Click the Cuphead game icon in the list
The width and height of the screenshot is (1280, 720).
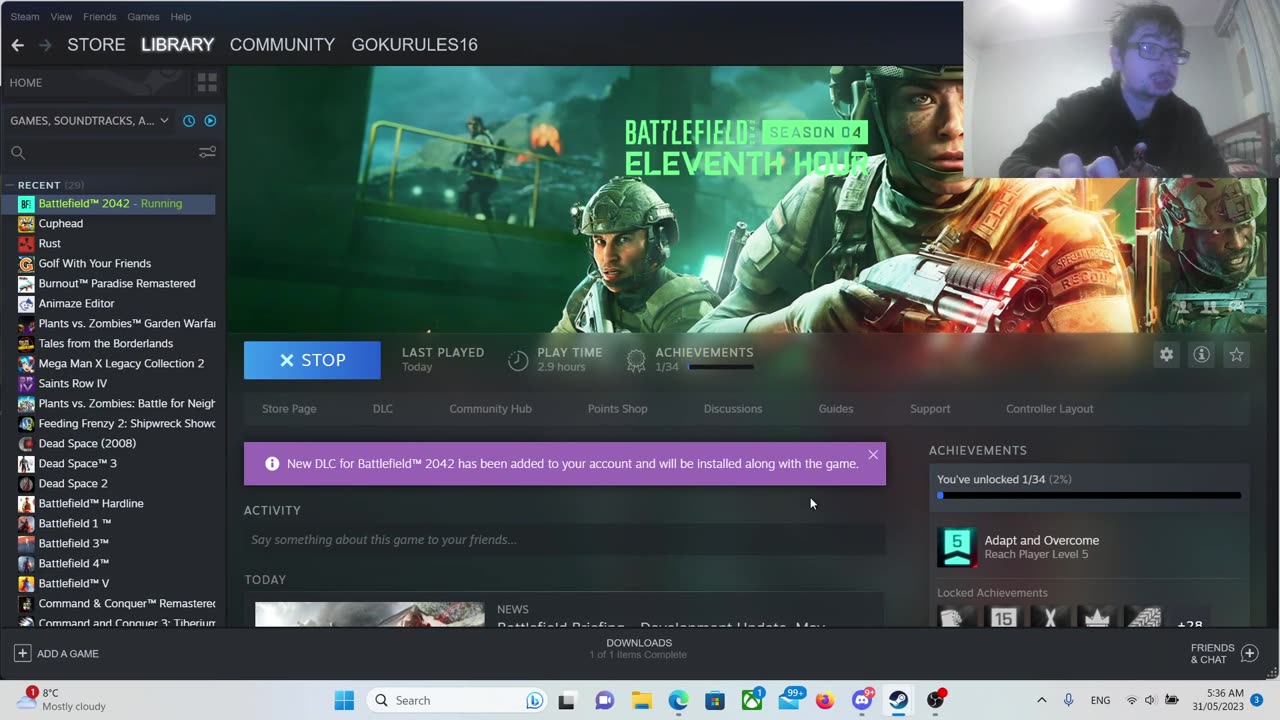tap(26, 224)
